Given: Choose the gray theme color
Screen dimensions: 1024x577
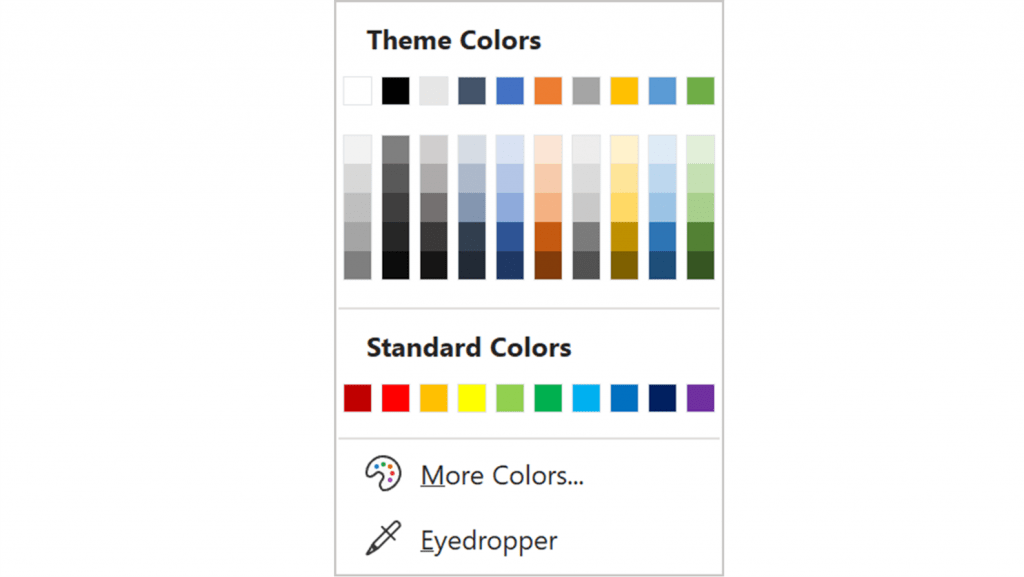Looking at the screenshot, I should click(585, 90).
